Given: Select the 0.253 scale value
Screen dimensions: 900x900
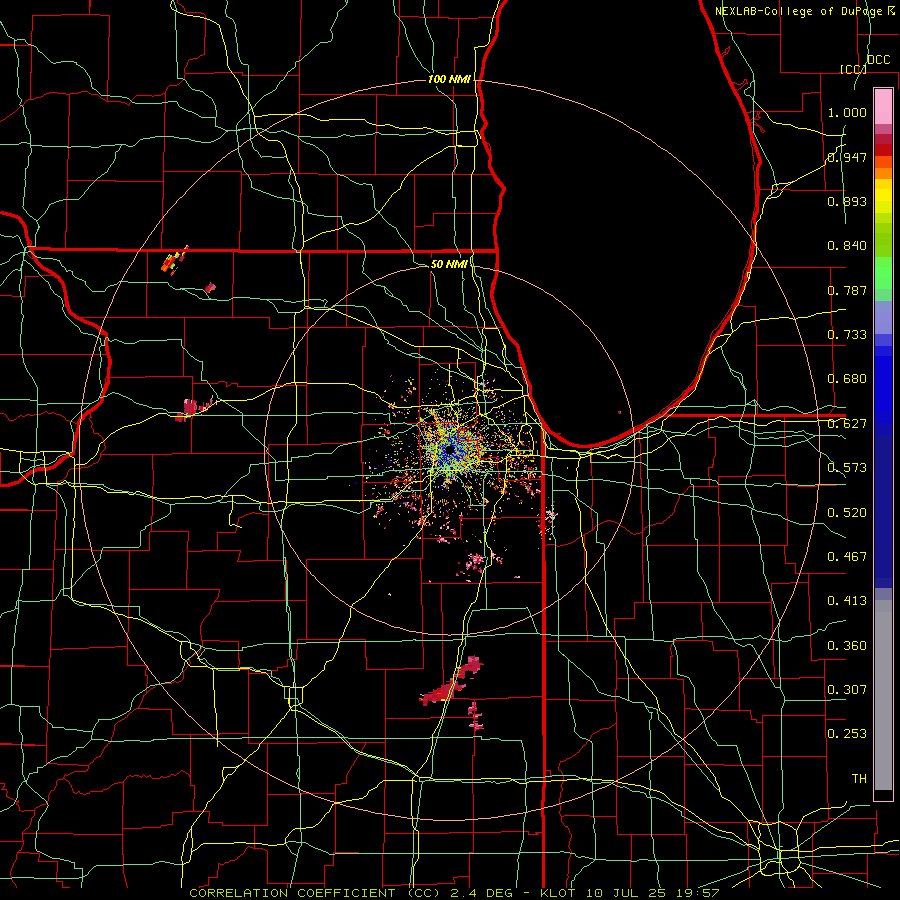Looking at the screenshot, I should point(847,734).
